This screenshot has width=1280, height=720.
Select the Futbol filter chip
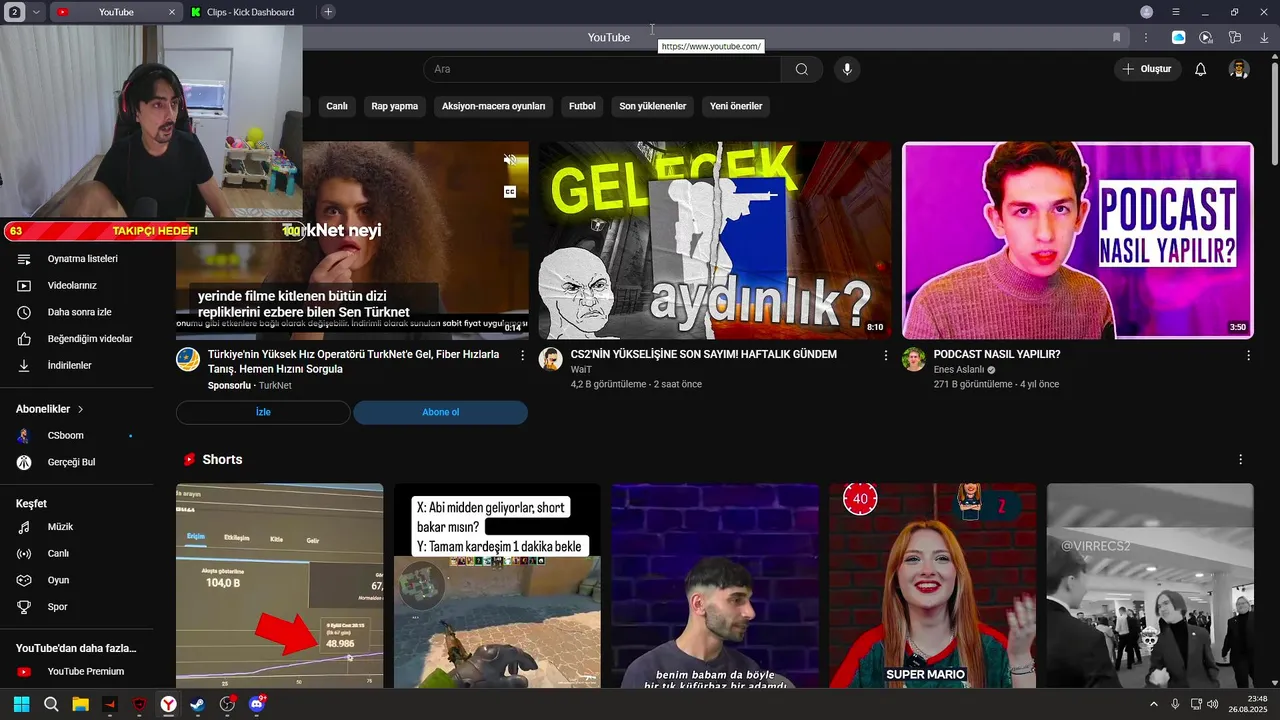tap(582, 106)
